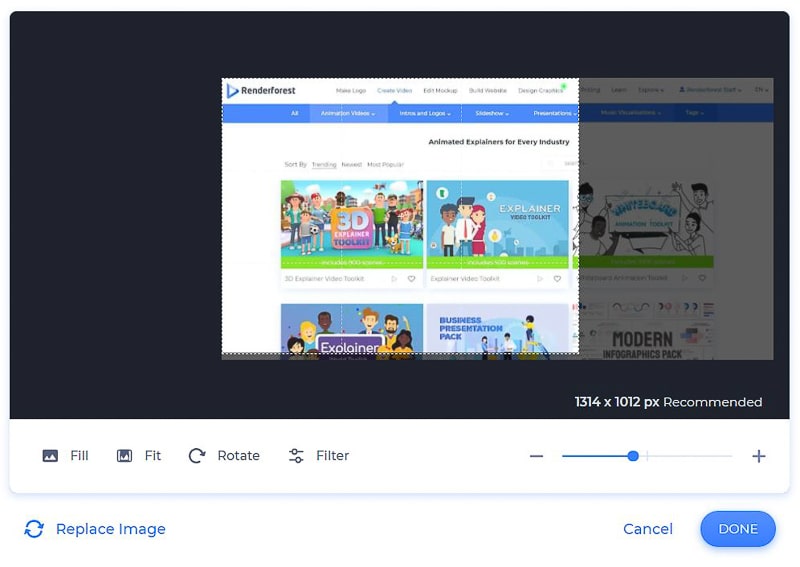The width and height of the screenshot is (800, 567).
Task: Click the zoom in plus icon
Action: pos(759,456)
